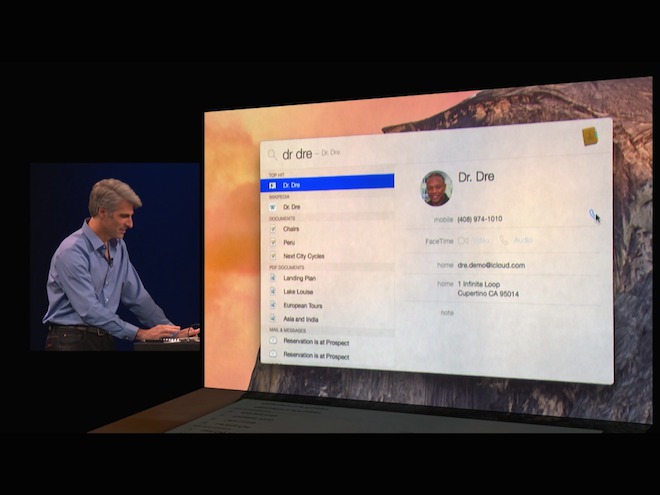Screen dimensions: 660x495
Task: Click the 'MAIL & MESSAGES' section header
Action: pyautogui.click(x=288, y=330)
